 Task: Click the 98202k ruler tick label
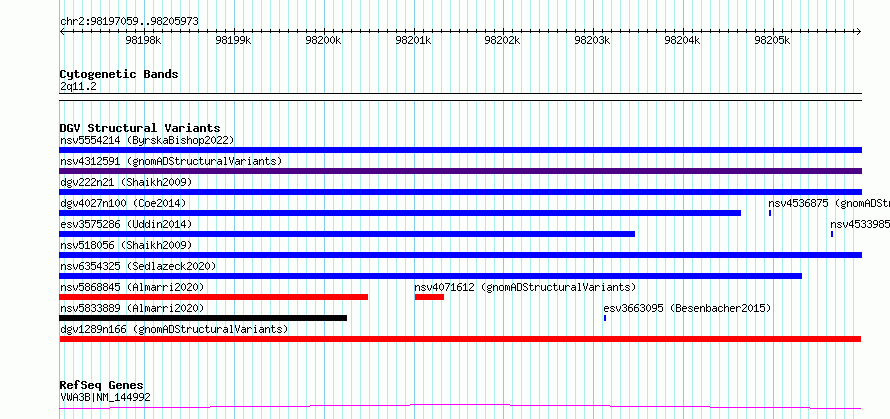[x=502, y=40]
